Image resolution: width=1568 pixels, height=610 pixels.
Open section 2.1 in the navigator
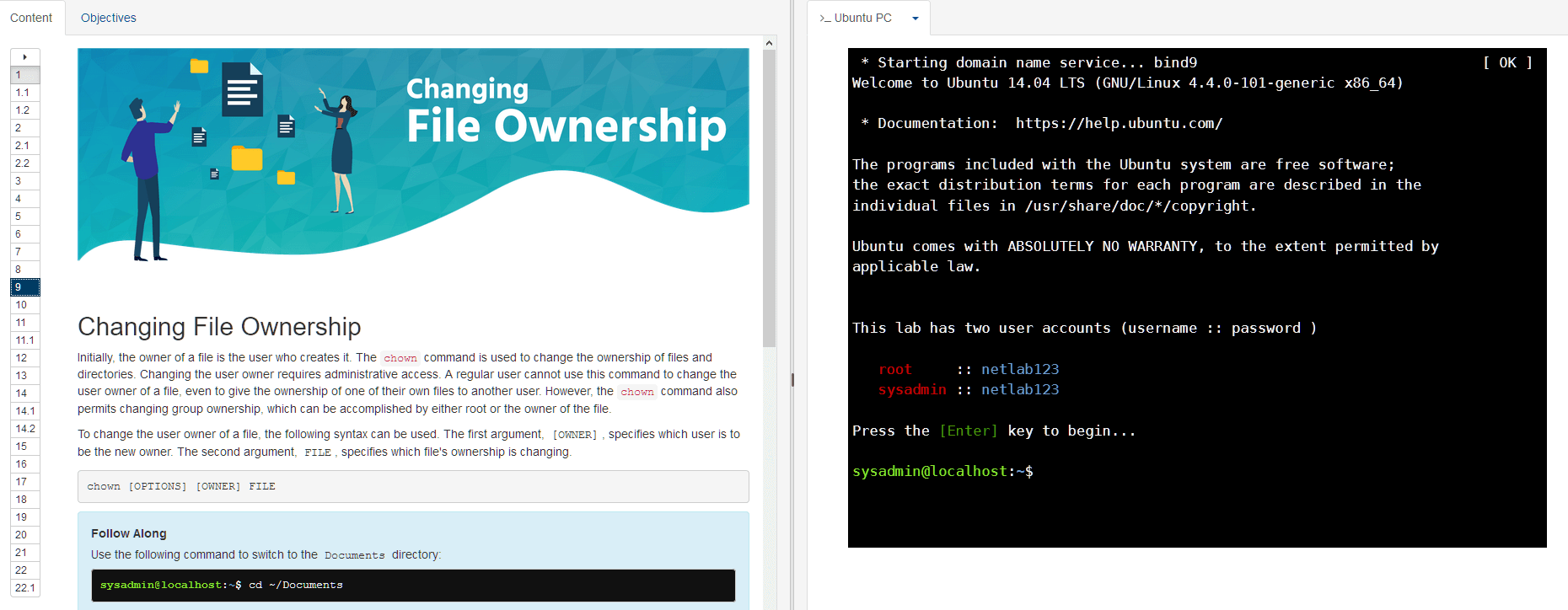coord(25,146)
